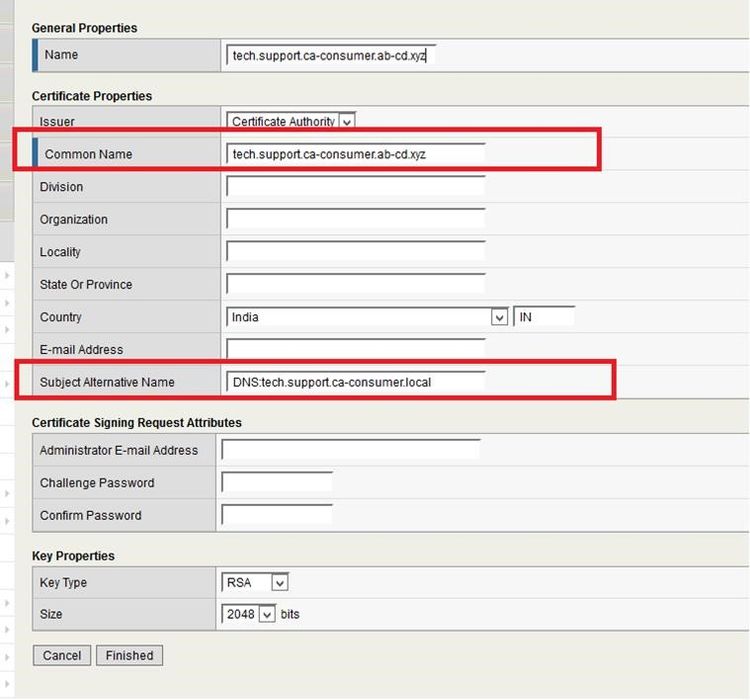Click the Organization input field
The image size is (750, 700).
[355, 219]
